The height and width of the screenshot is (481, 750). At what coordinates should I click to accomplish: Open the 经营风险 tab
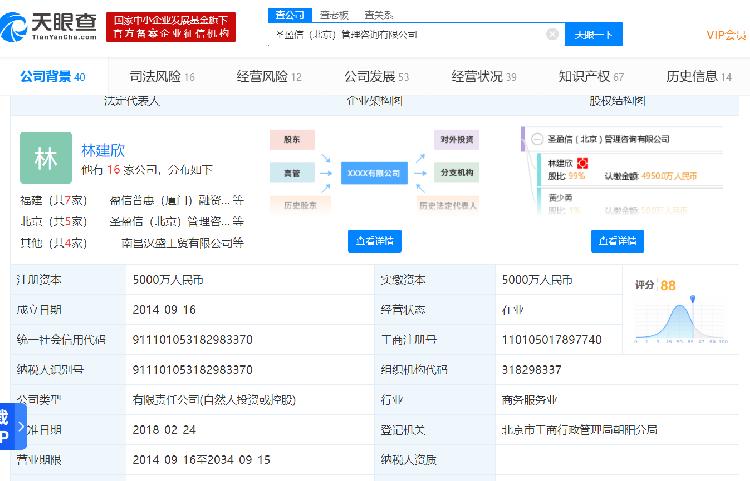click(x=269, y=77)
